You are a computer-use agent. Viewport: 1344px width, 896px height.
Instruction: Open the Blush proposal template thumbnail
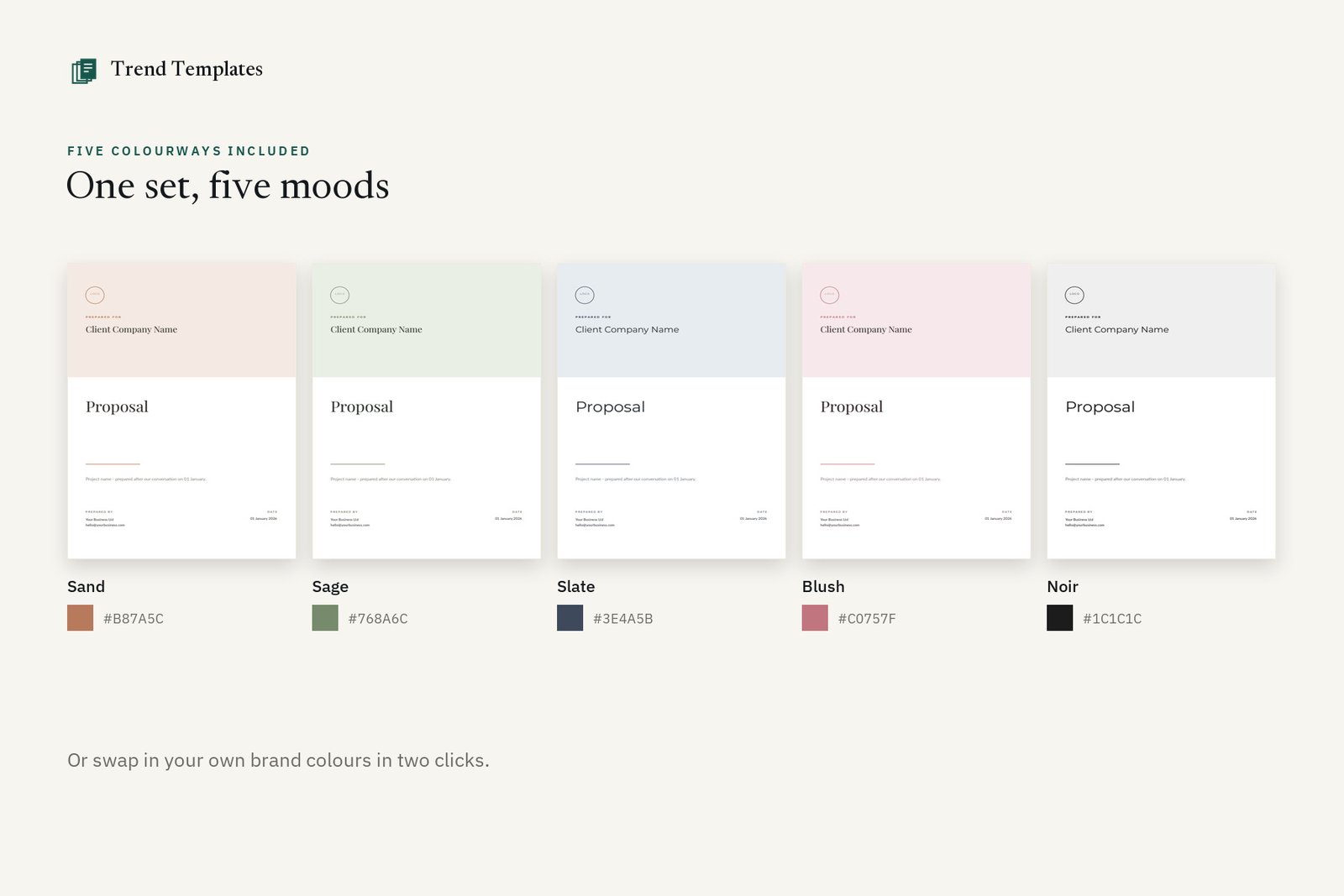(x=916, y=411)
